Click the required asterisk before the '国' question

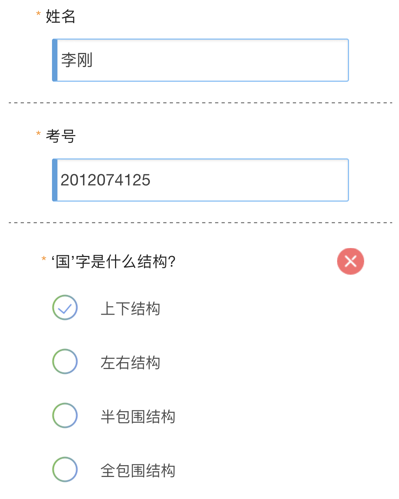(44, 258)
